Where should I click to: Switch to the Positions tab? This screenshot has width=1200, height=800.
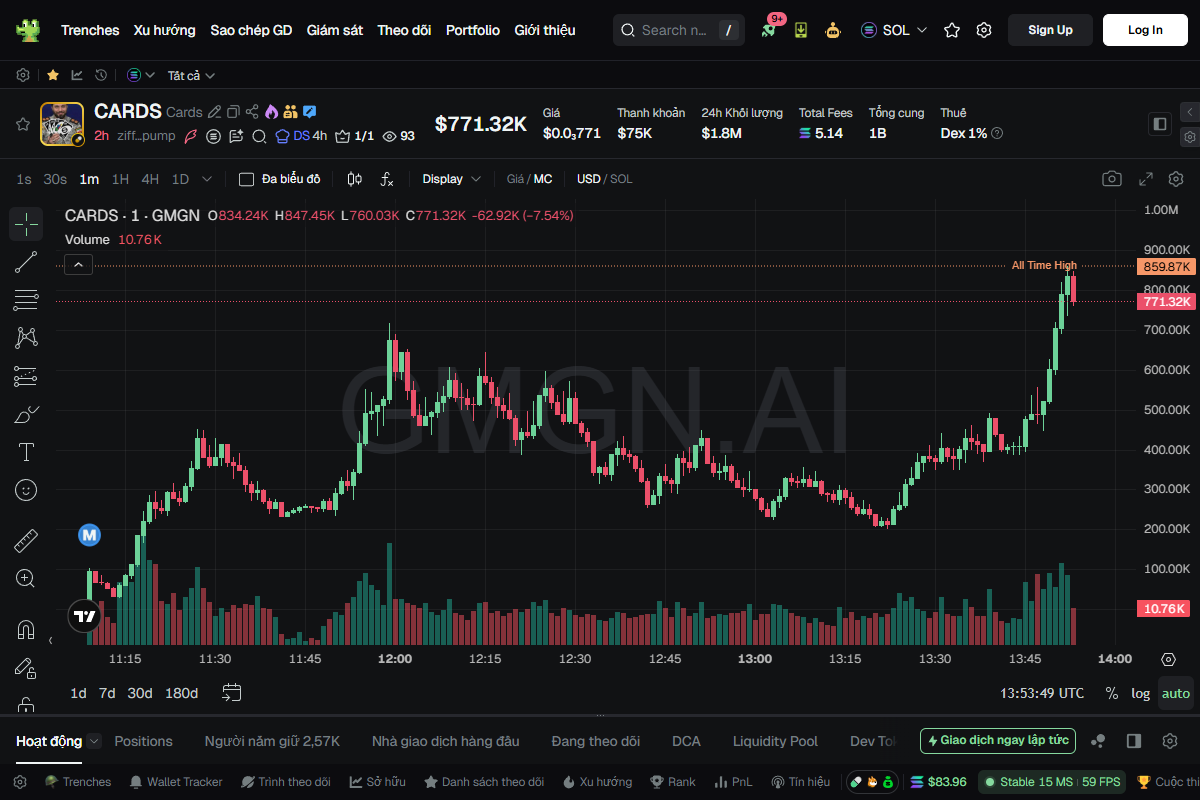point(143,741)
